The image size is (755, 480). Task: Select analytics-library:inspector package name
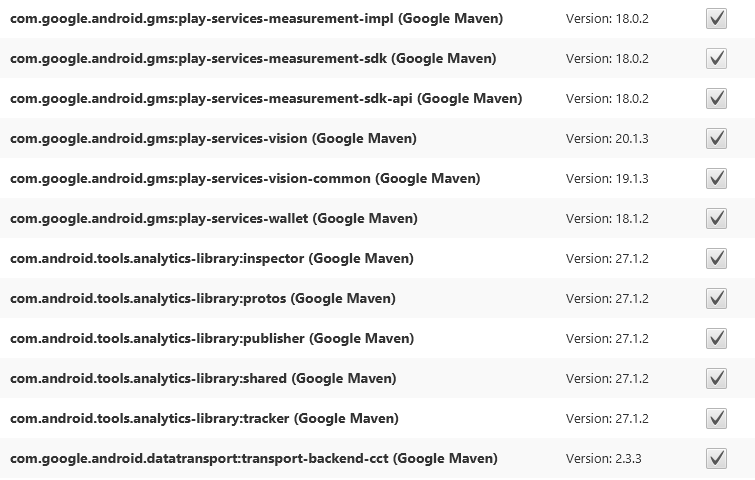211,259
